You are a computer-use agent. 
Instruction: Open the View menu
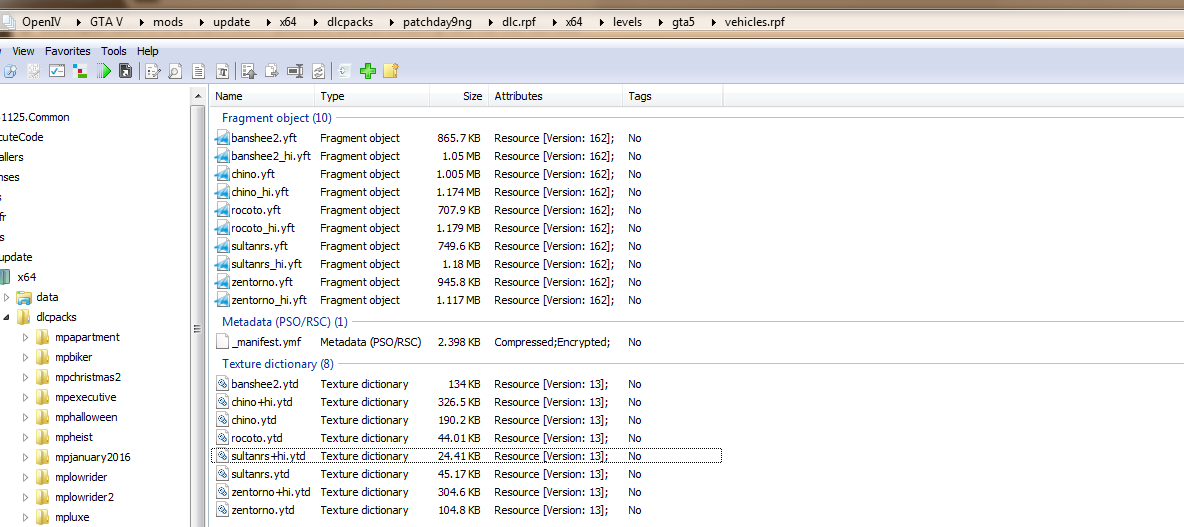coord(23,51)
